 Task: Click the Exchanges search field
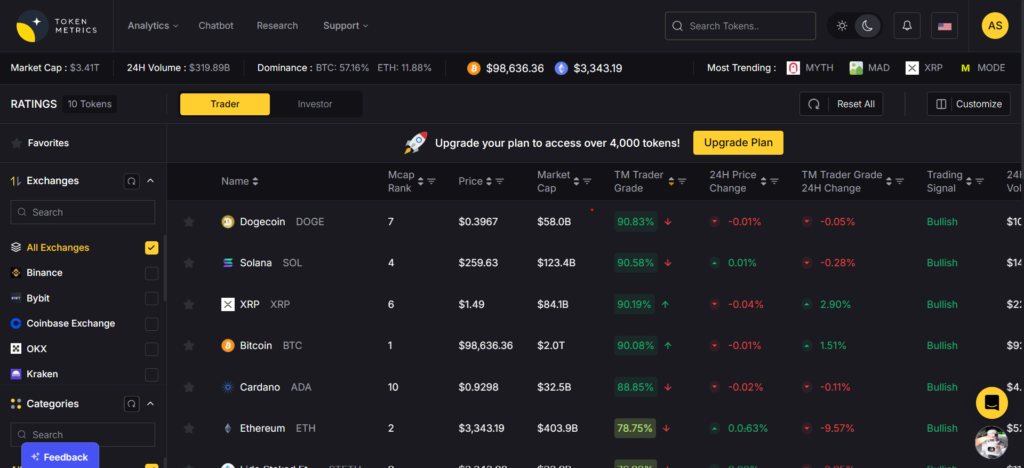(83, 212)
